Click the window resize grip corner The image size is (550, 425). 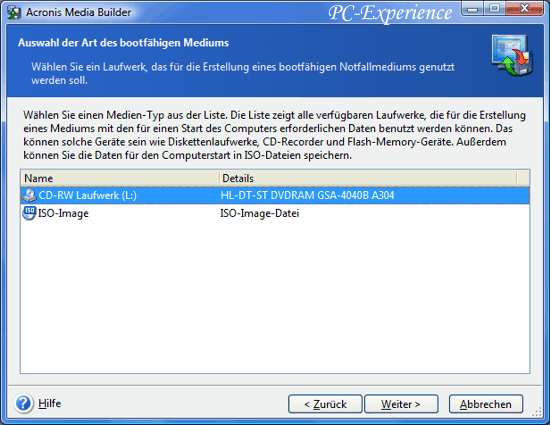click(537, 412)
